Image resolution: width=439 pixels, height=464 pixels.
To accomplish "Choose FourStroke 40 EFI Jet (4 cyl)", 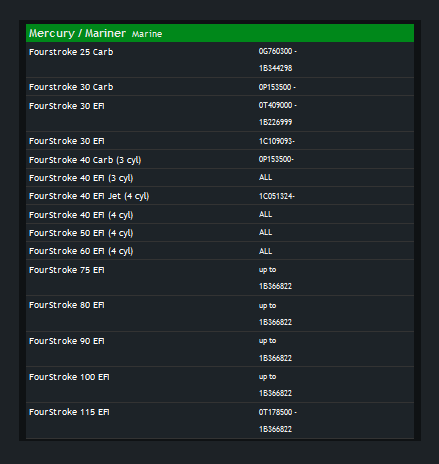I will coord(89,196).
